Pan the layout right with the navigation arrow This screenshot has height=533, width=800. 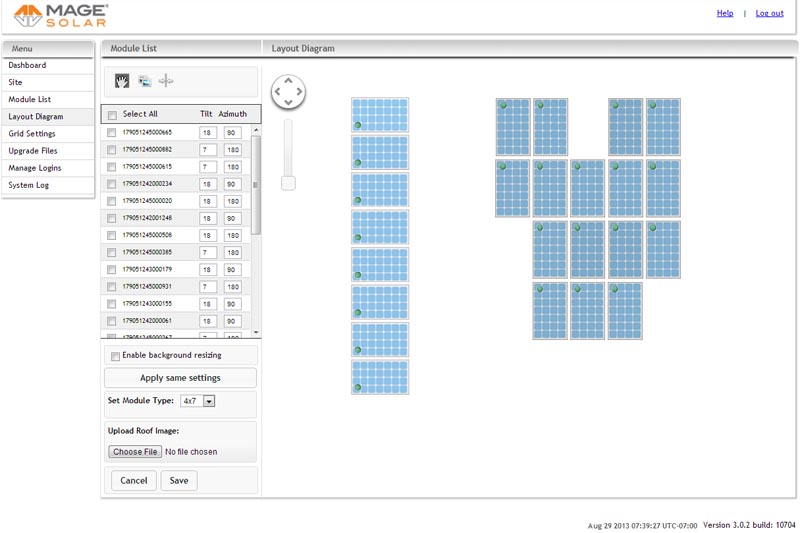point(299,92)
